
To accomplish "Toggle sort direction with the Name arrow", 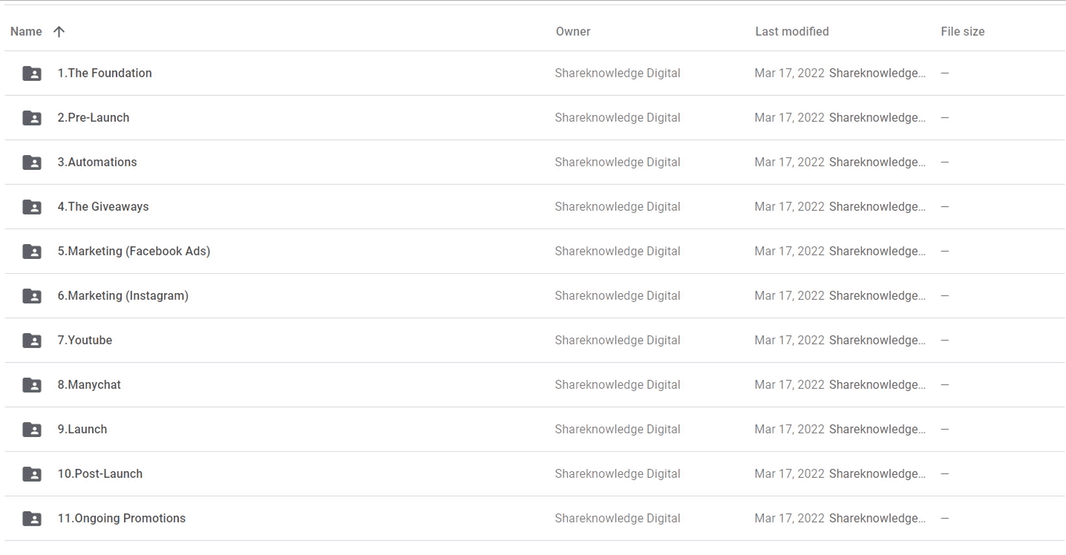I will pos(59,31).
